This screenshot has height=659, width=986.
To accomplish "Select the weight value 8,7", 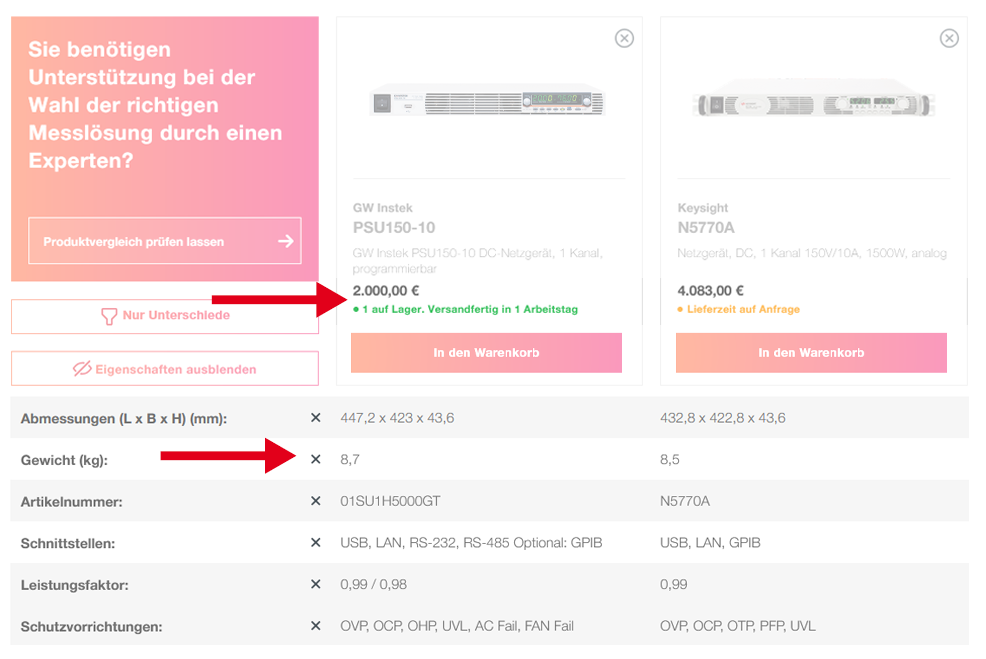I will pyautogui.click(x=350, y=460).
